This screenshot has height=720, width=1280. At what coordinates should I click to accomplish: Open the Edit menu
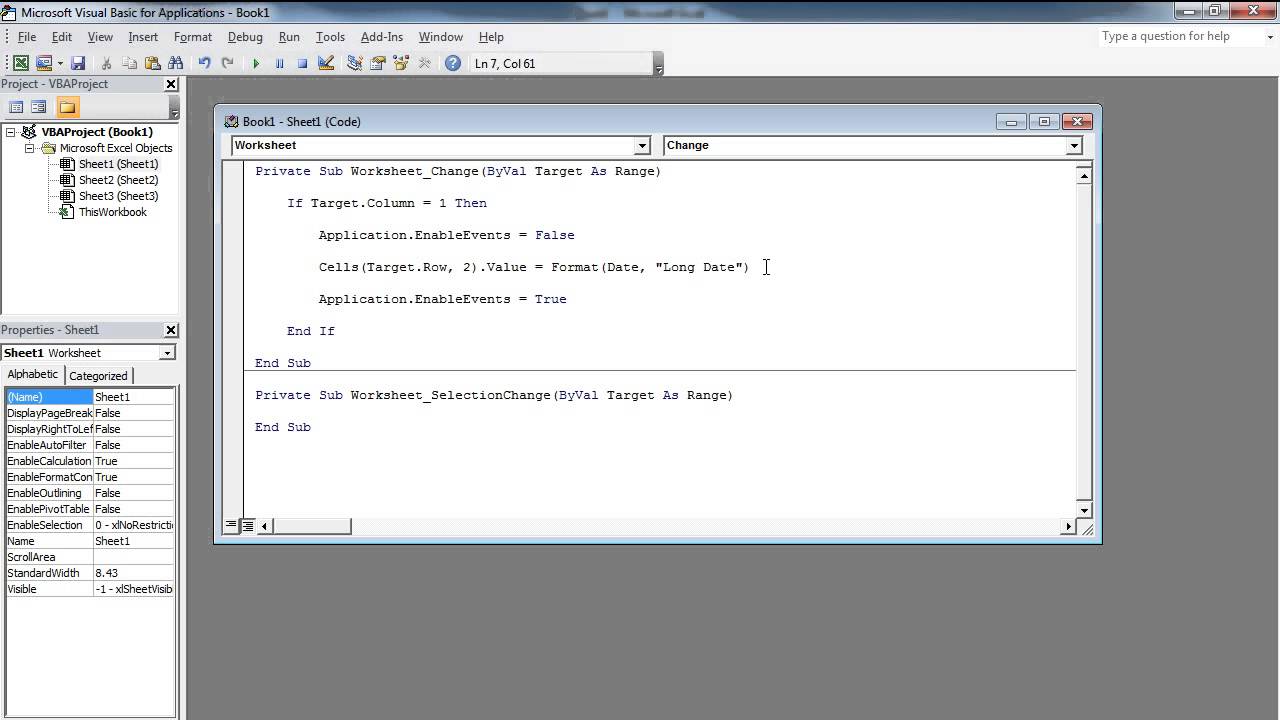pos(62,37)
